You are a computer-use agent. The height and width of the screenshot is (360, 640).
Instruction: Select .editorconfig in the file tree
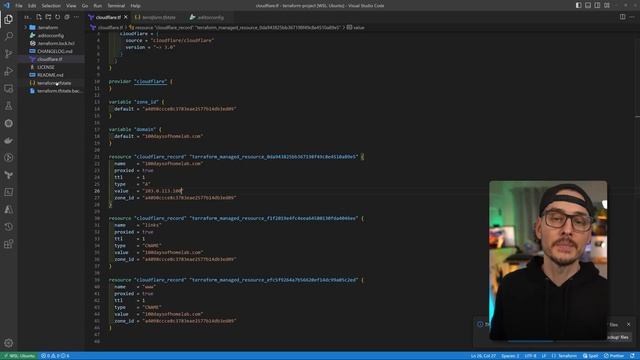pyautogui.click(x=51, y=36)
